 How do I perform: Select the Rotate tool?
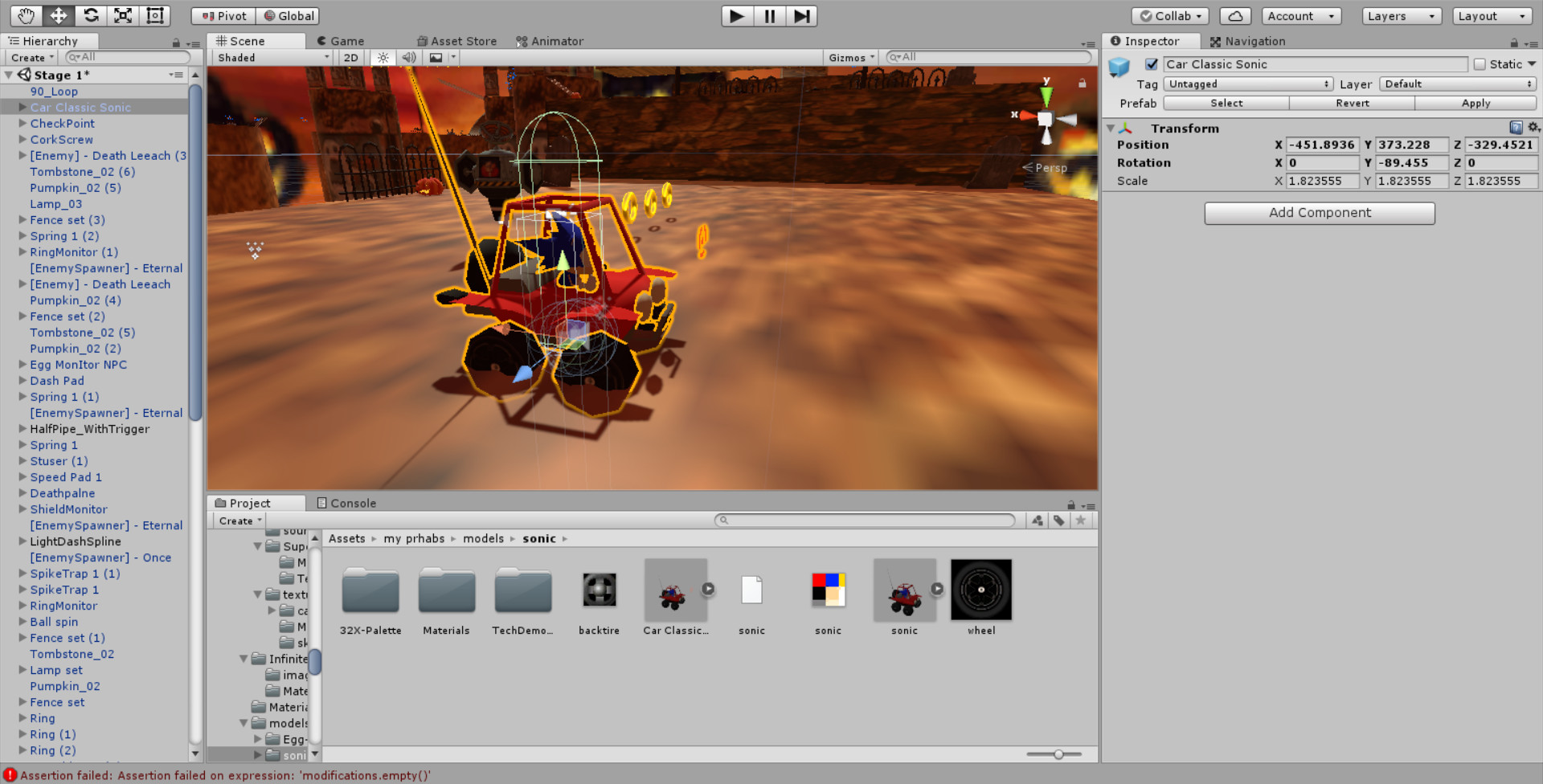point(91,15)
